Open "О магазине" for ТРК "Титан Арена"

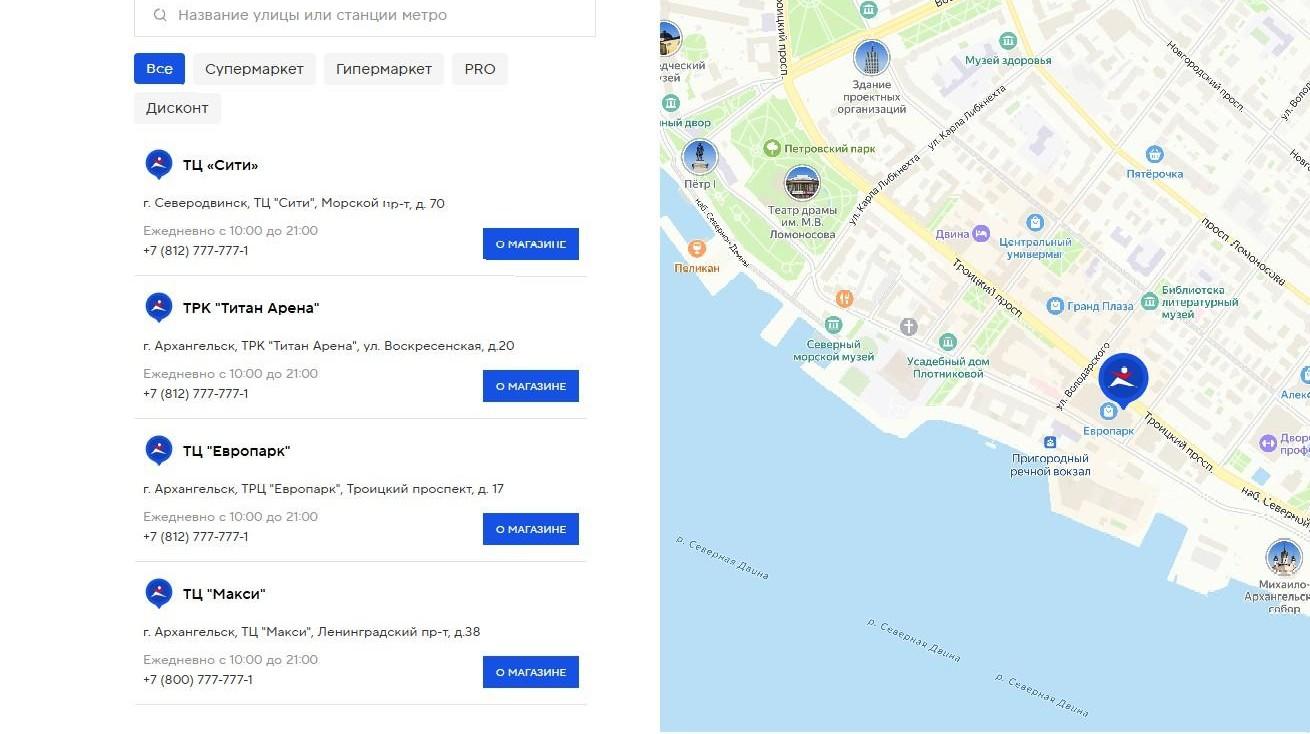pyautogui.click(x=531, y=386)
